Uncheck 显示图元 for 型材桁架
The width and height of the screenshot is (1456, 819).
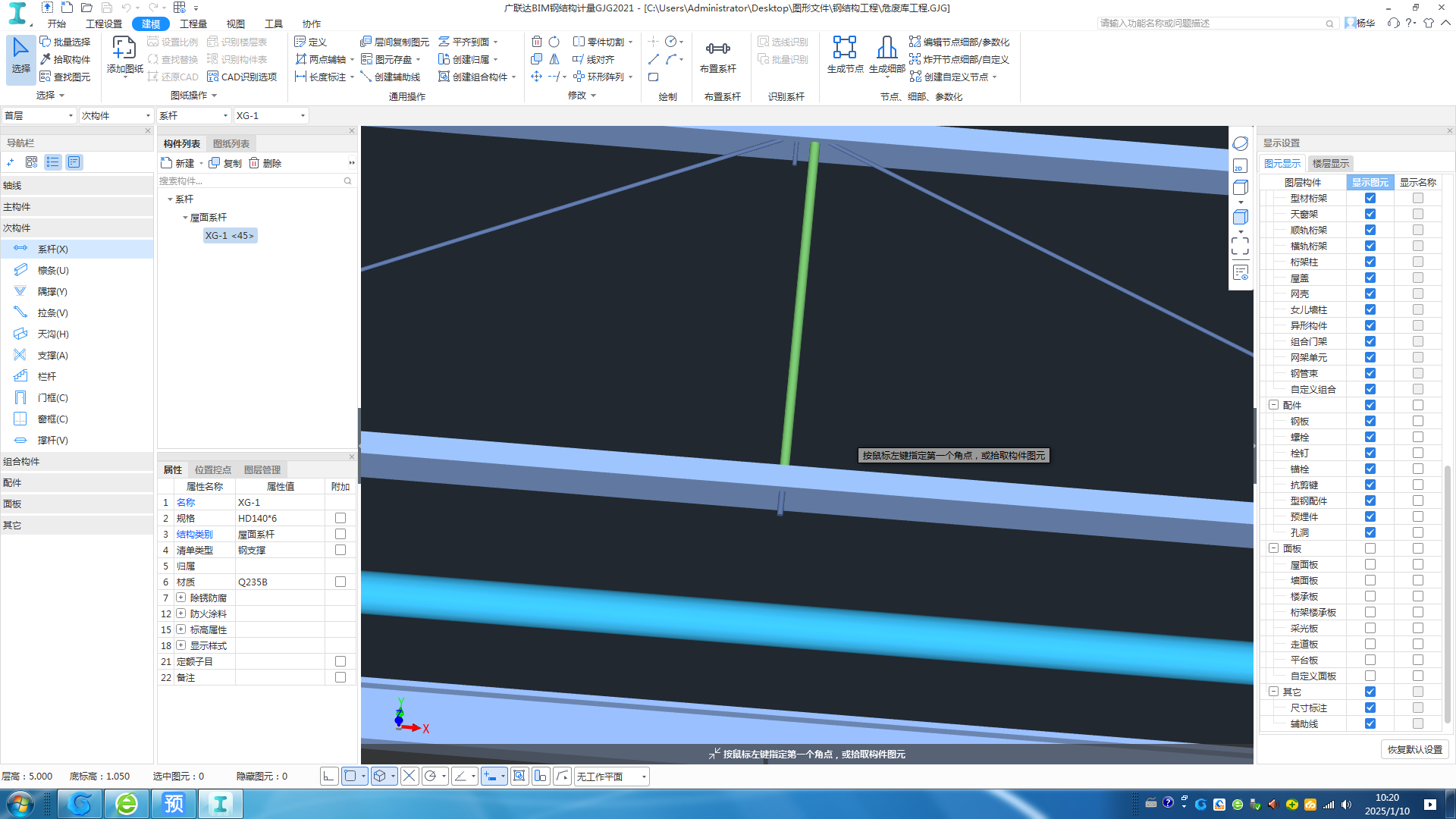[x=1370, y=199]
